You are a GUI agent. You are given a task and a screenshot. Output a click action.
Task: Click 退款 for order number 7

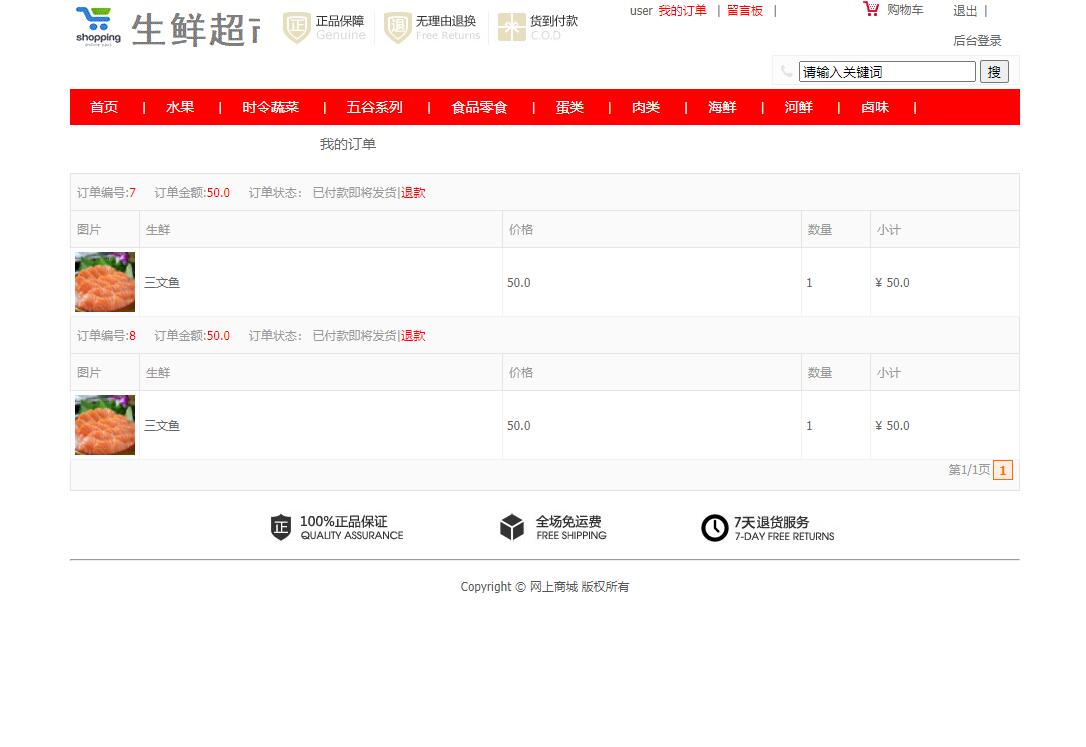(x=413, y=192)
